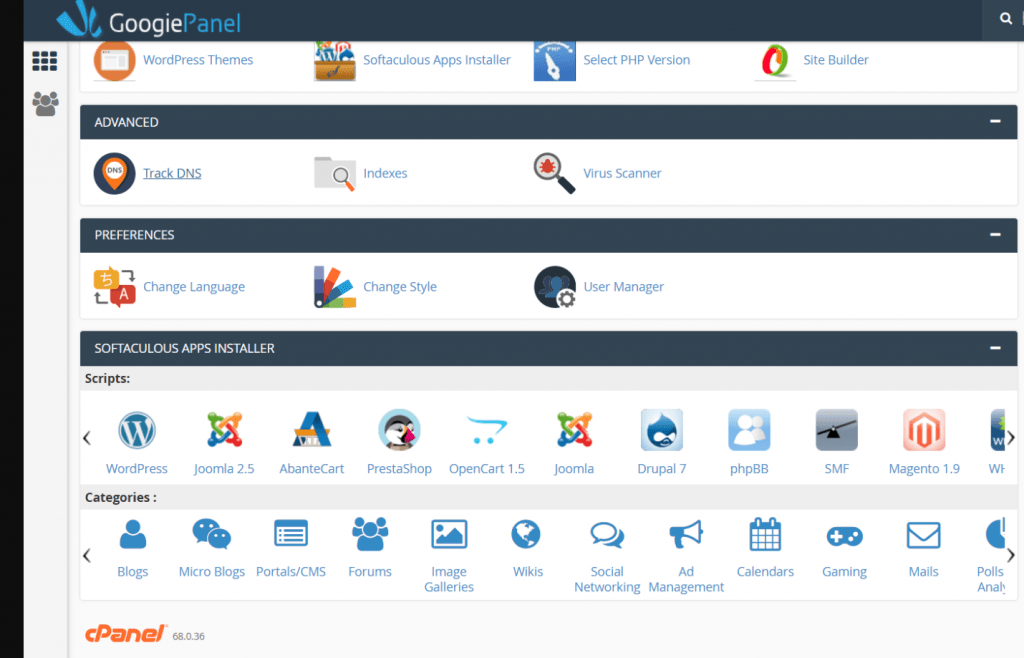Collapse the PREFERENCES section
This screenshot has height=658, width=1024.
(x=994, y=235)
